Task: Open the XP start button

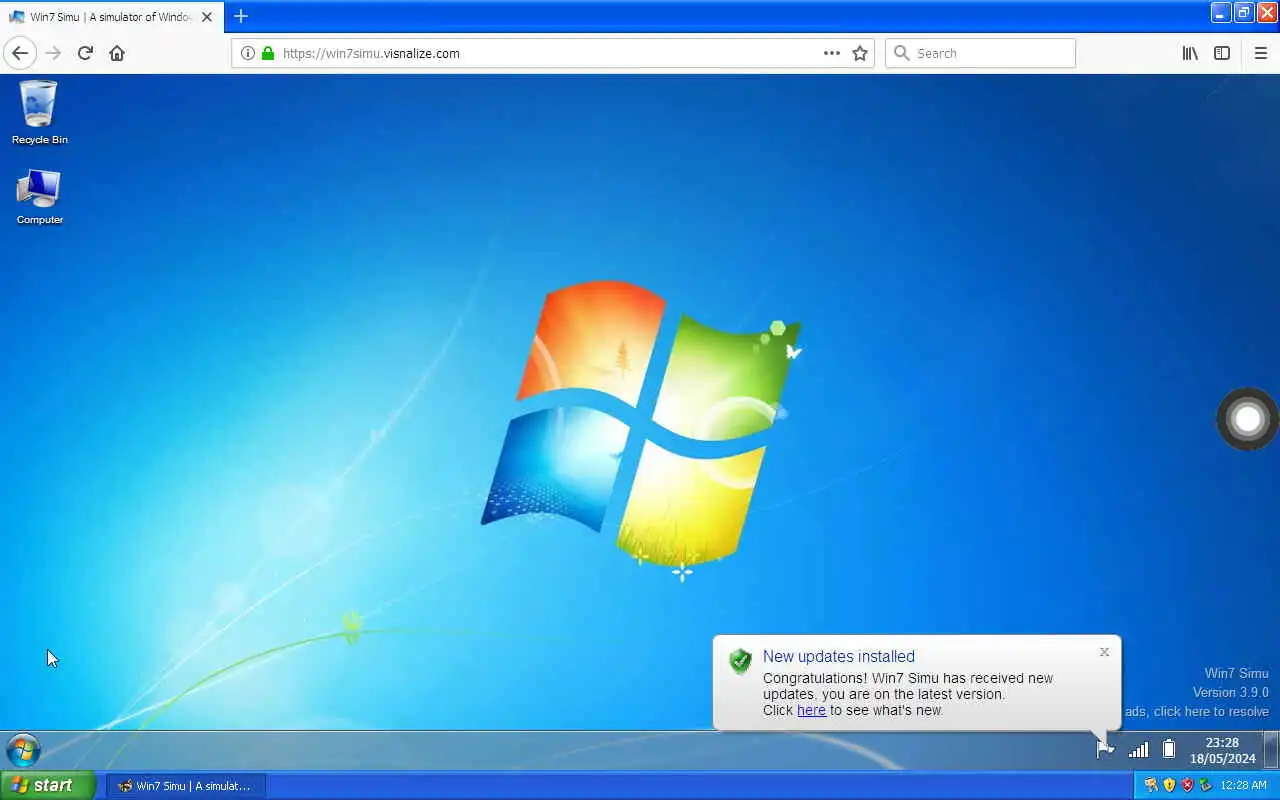Action: click(x=47, y=785)
